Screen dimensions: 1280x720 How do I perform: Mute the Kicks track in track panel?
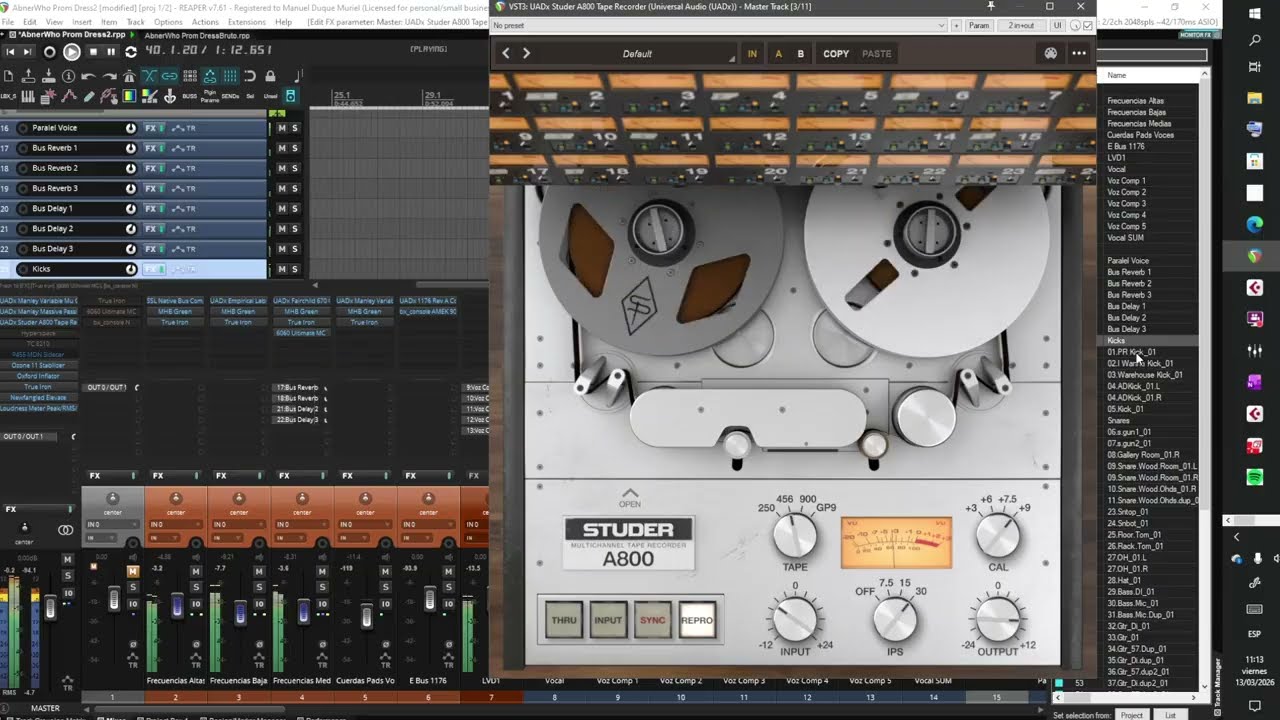coord(282,269)
